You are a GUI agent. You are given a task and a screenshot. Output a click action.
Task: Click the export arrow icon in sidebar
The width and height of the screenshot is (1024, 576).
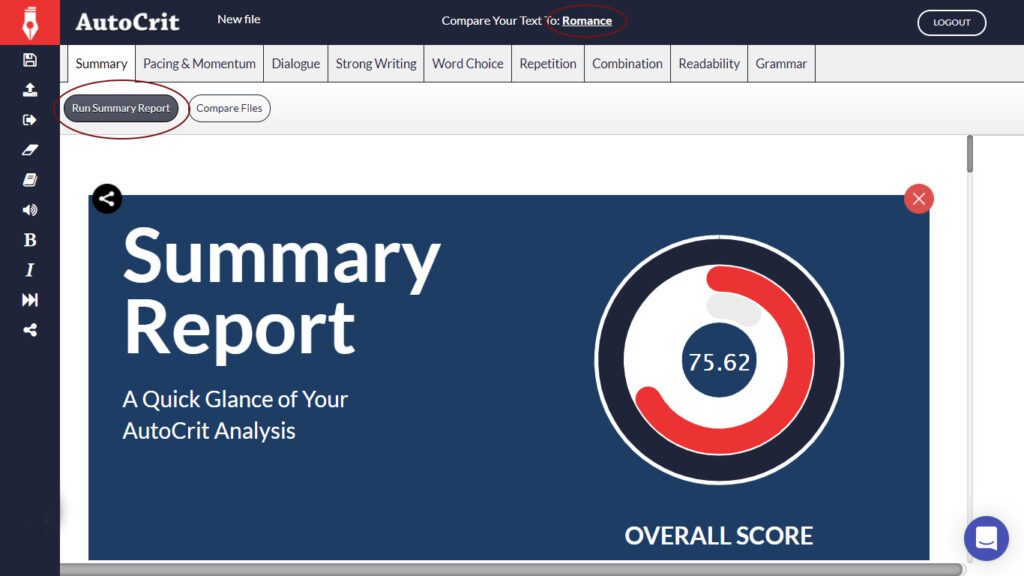coord(30,120)
